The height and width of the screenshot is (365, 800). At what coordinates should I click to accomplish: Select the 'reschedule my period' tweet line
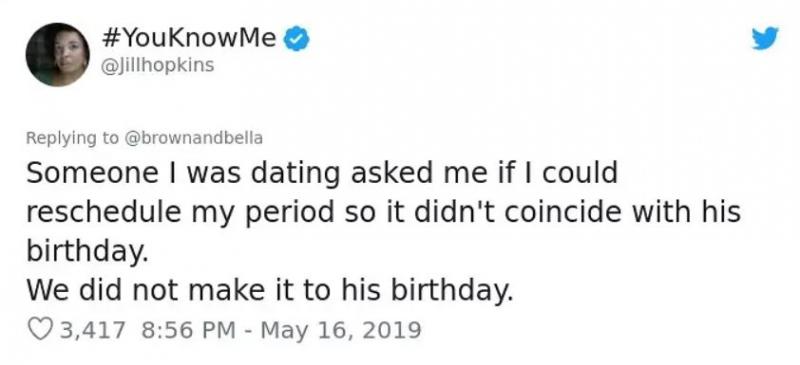click(383, 213)
